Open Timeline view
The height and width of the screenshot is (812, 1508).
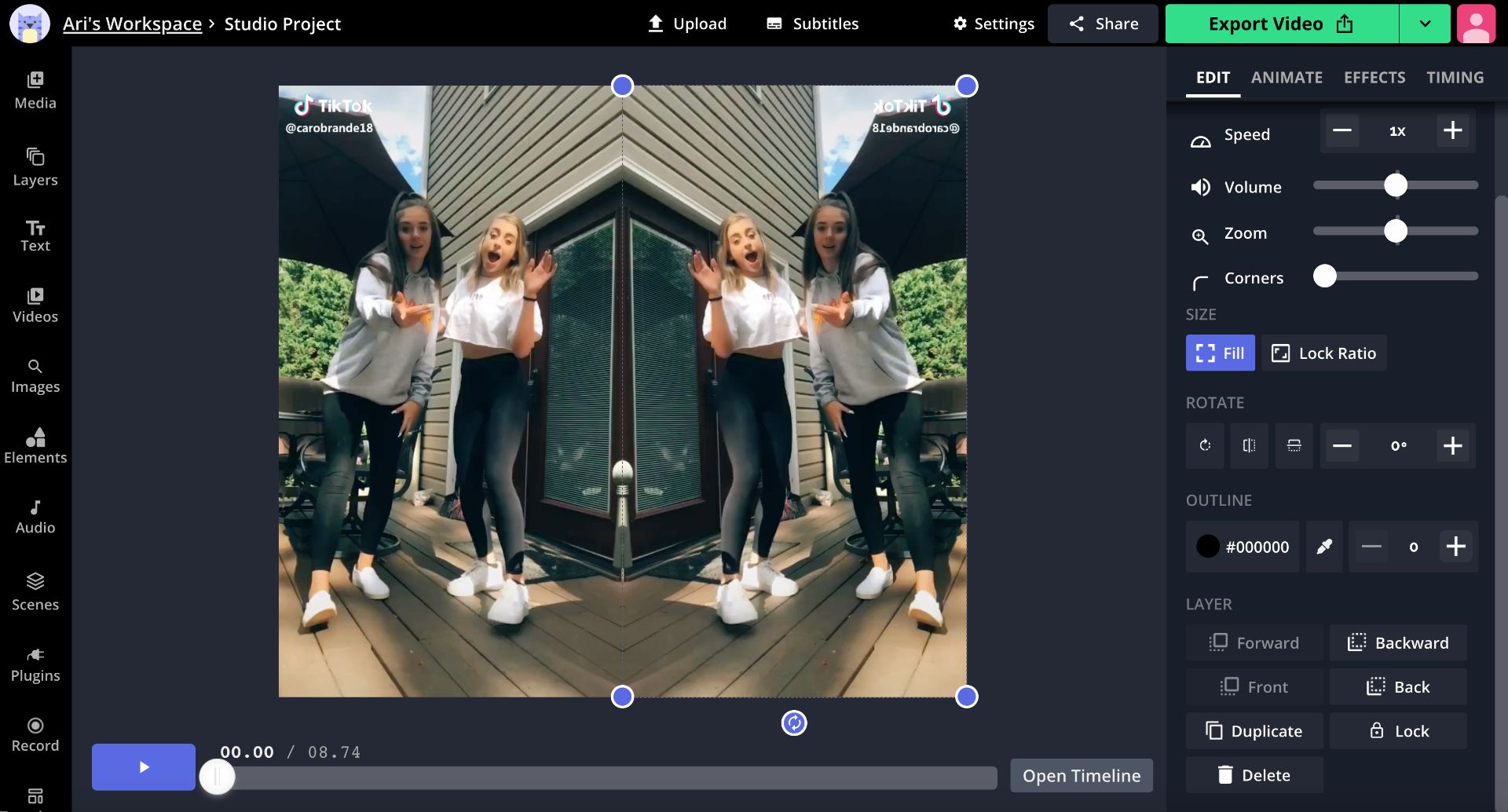[1081, 776]
